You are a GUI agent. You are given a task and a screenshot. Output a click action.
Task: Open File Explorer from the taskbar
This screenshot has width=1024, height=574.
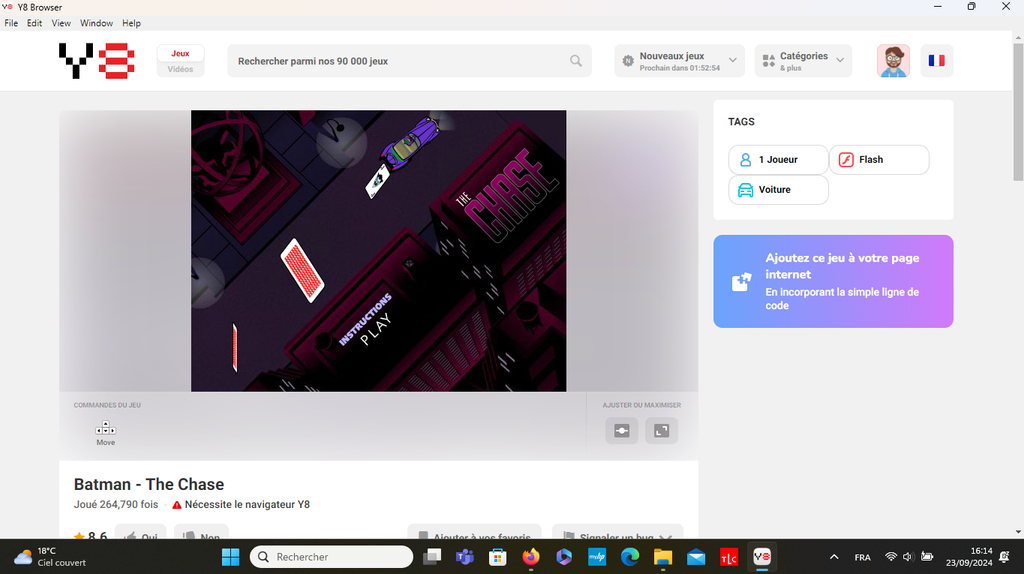662,557
